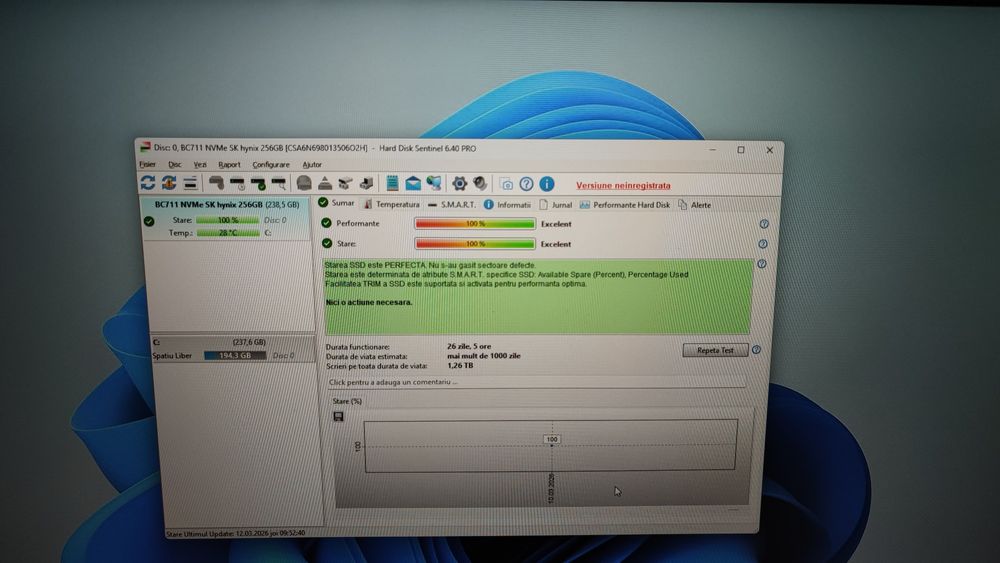
Task: Click the 100 data point label in graph
Action: 552,439
